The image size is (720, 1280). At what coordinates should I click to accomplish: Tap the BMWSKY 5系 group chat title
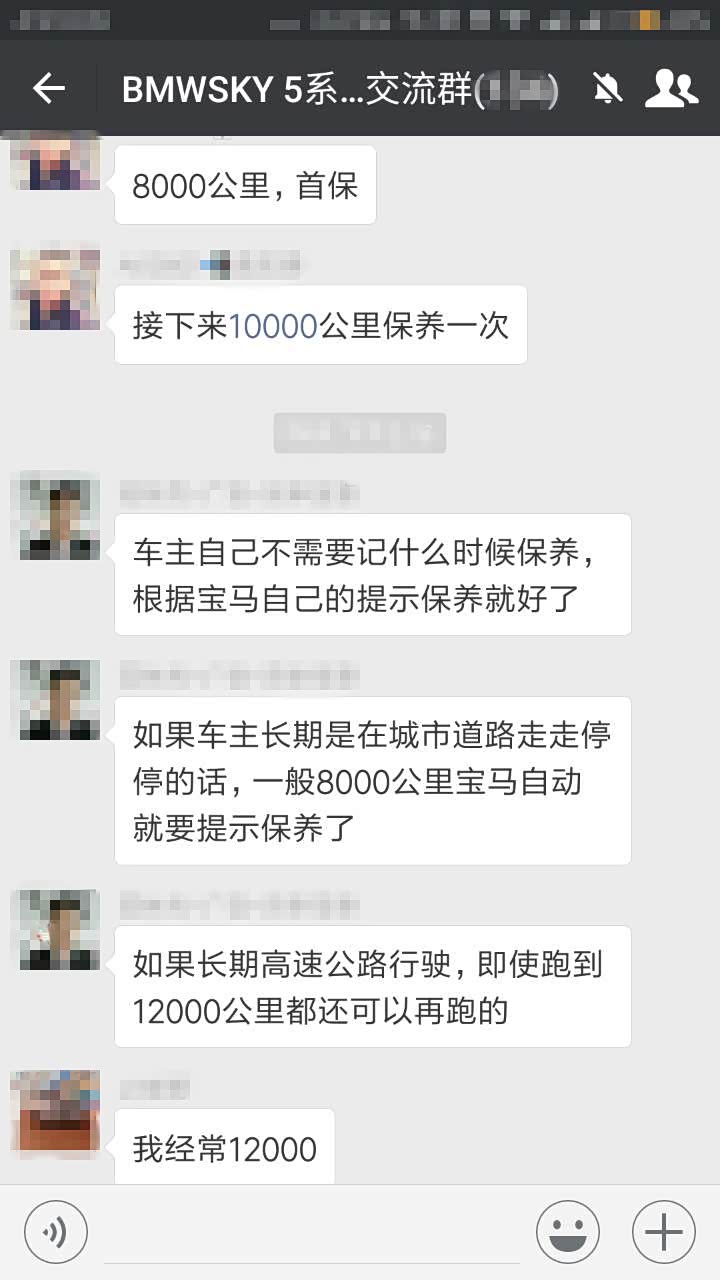(x=340, y=90)
